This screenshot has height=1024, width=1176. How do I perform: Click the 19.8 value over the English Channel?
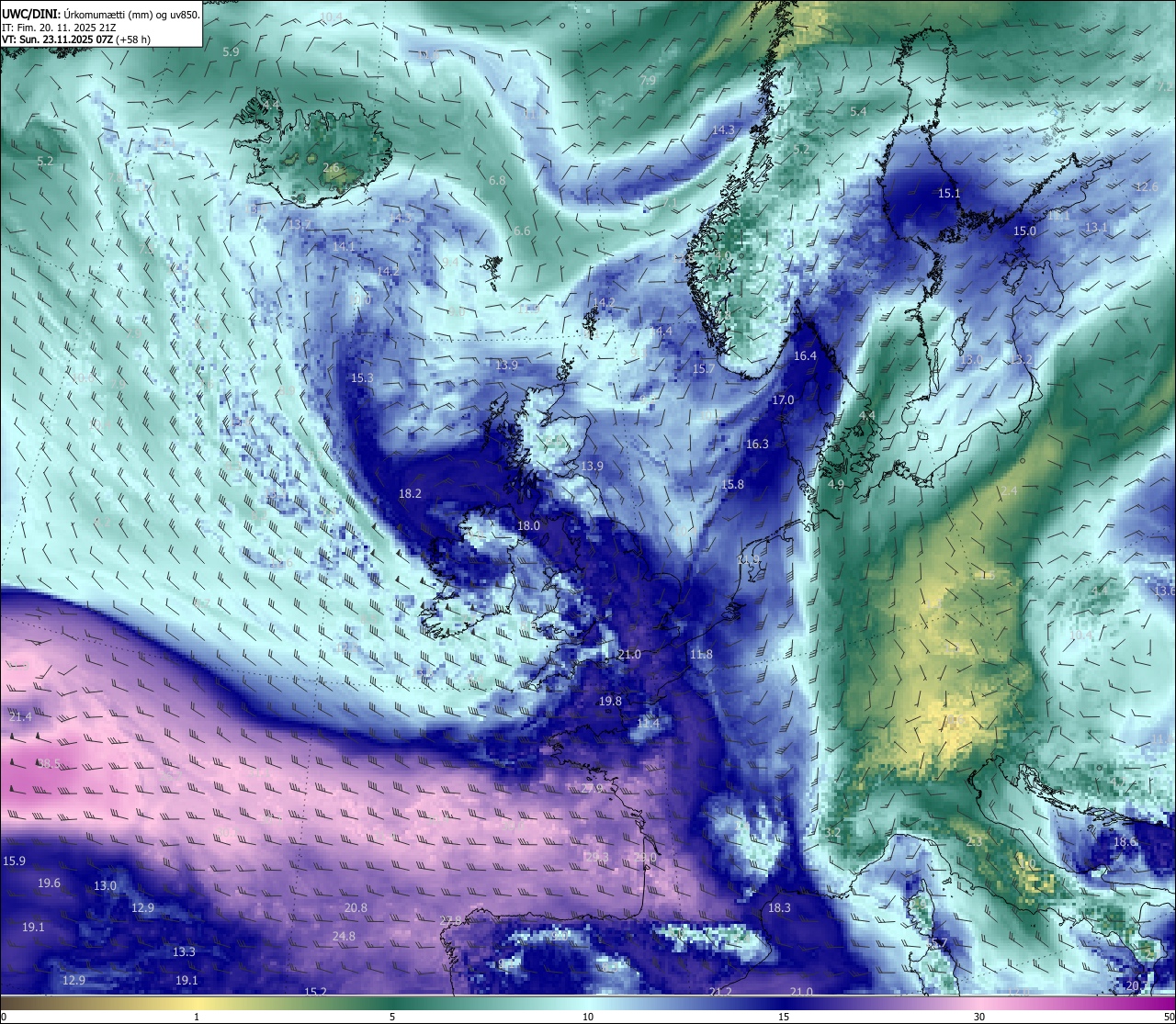[x=610, y=701]
